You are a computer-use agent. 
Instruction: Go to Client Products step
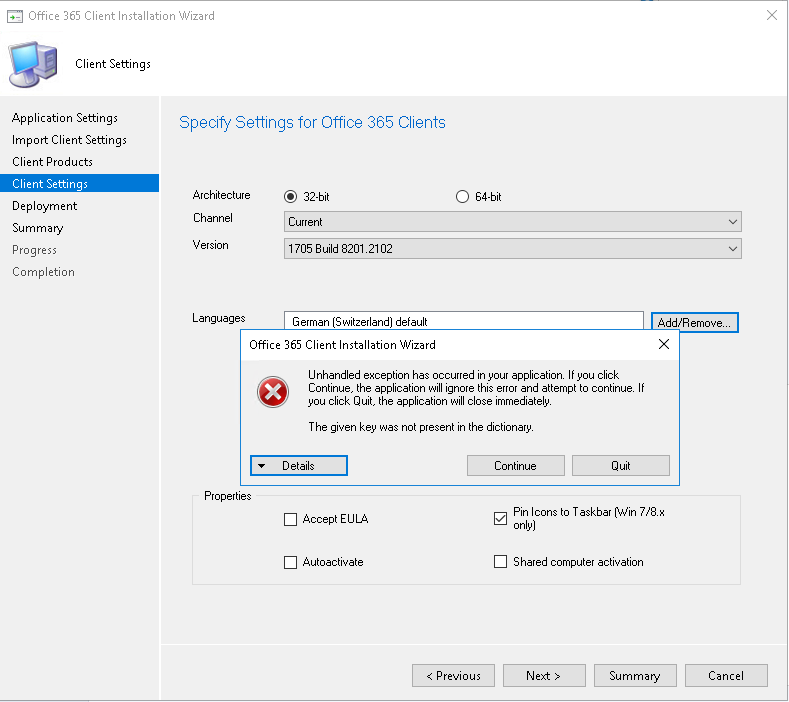click(52, 162)
